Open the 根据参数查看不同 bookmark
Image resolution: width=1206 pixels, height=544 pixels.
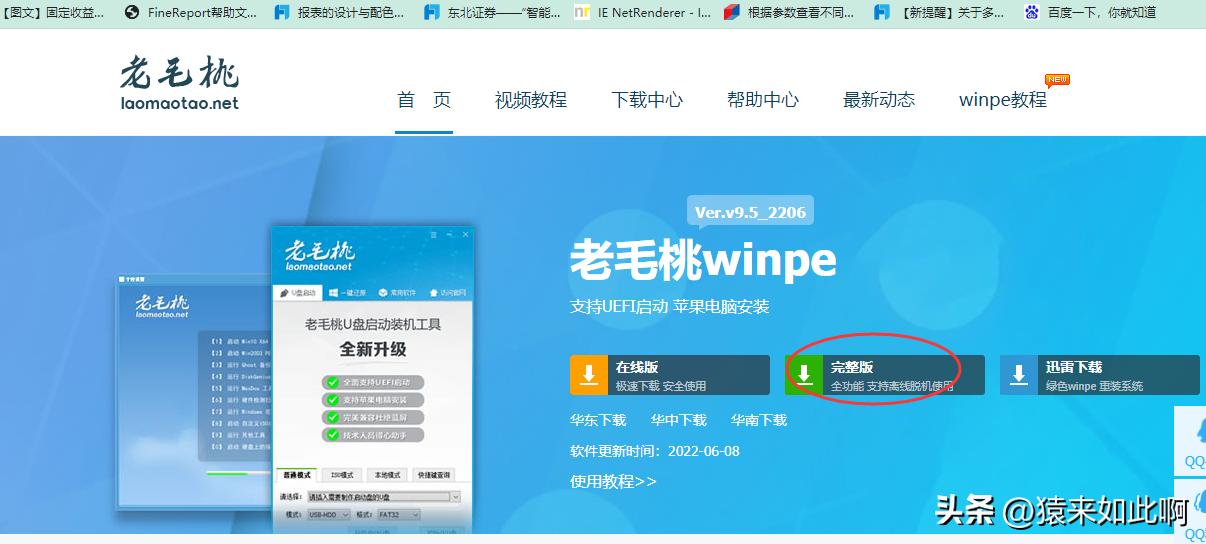(x=791, y=13)
